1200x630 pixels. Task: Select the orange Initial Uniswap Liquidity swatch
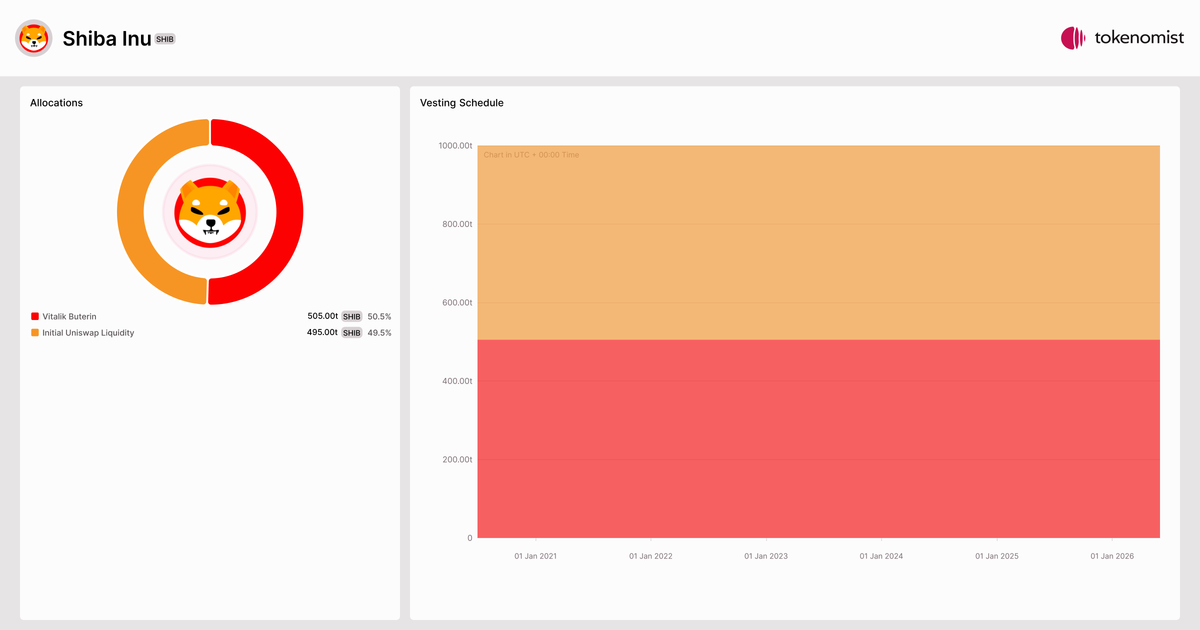pyautogui.click(x=35, y=332)
